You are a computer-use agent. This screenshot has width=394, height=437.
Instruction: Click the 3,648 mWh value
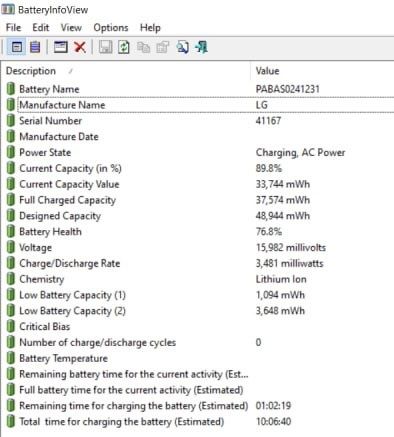click(x=280, y=311)
